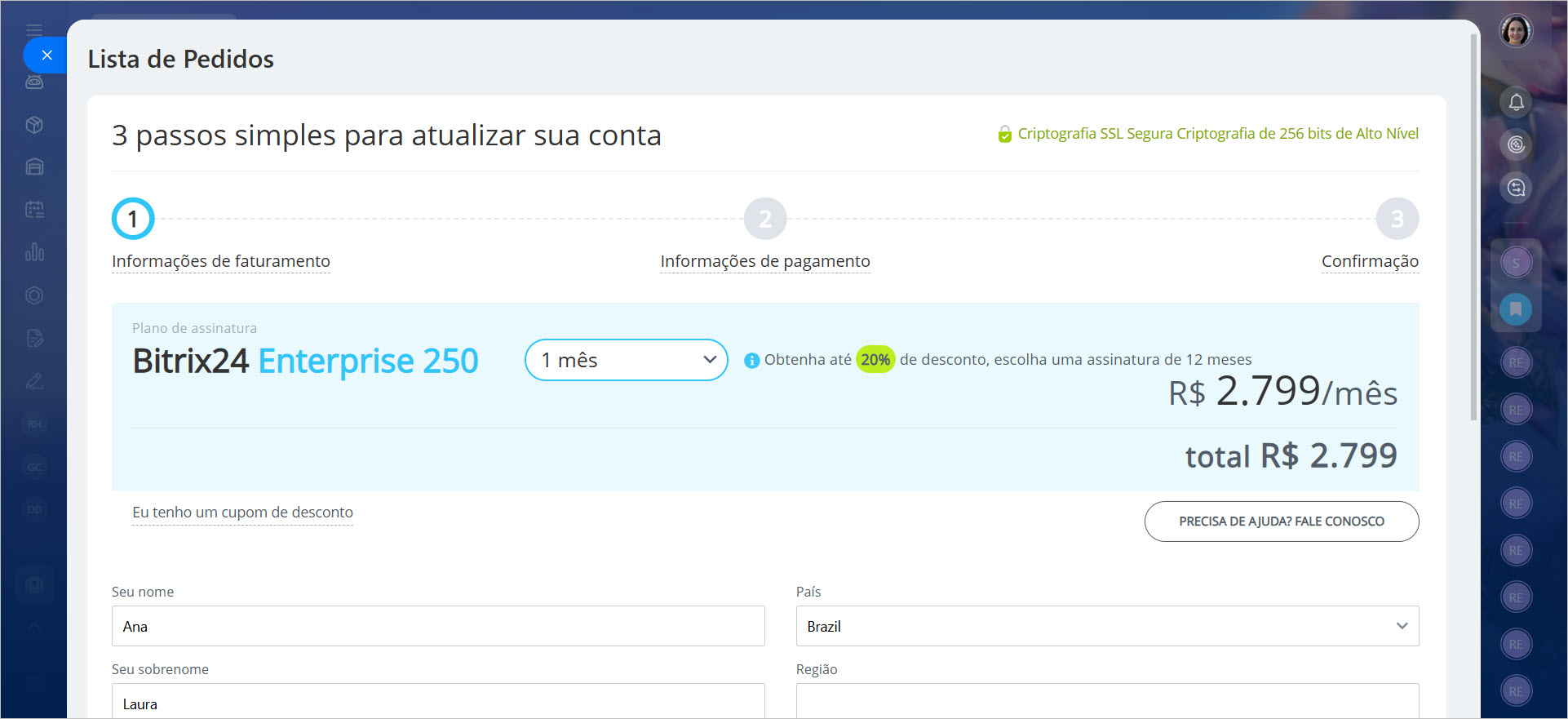Go to Informações de pagamento step
Image resolution: width=1568 pixels, height=719 pixels.
[x=765, y=261]
